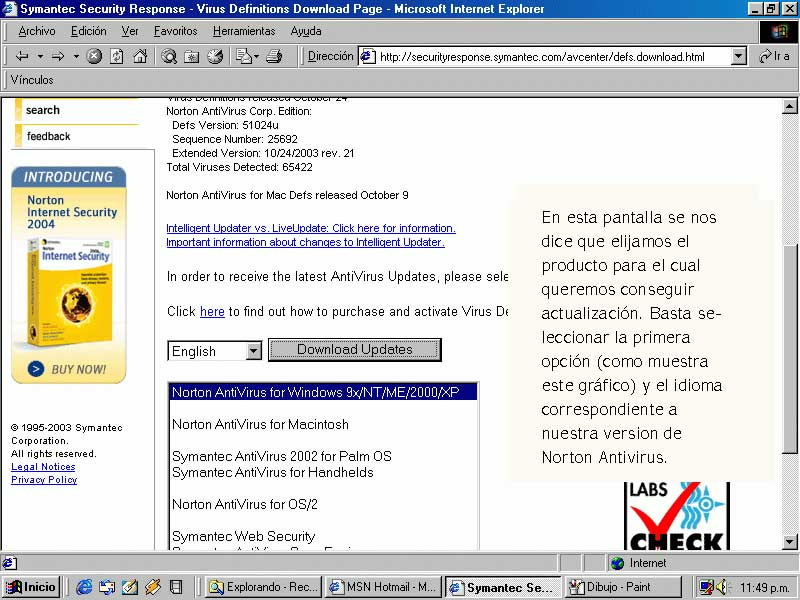Open the History pane toolbar icon
800x600 pixels.
click(x=215, y=56)
